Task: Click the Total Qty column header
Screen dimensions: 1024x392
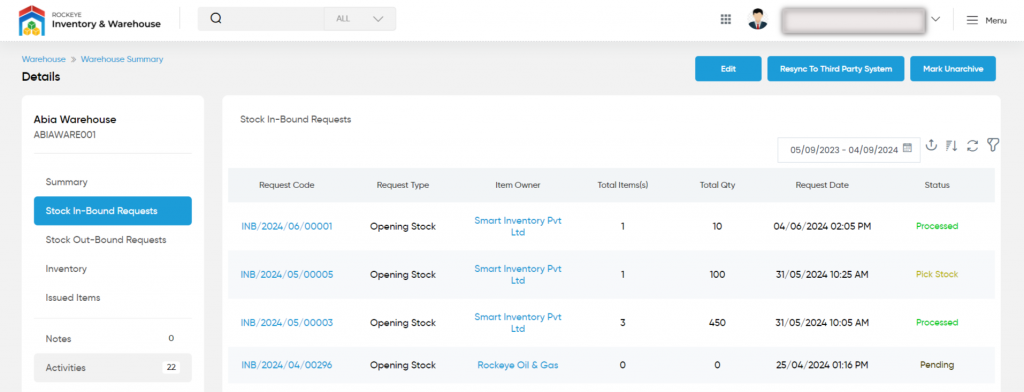Action: (717, 185)
